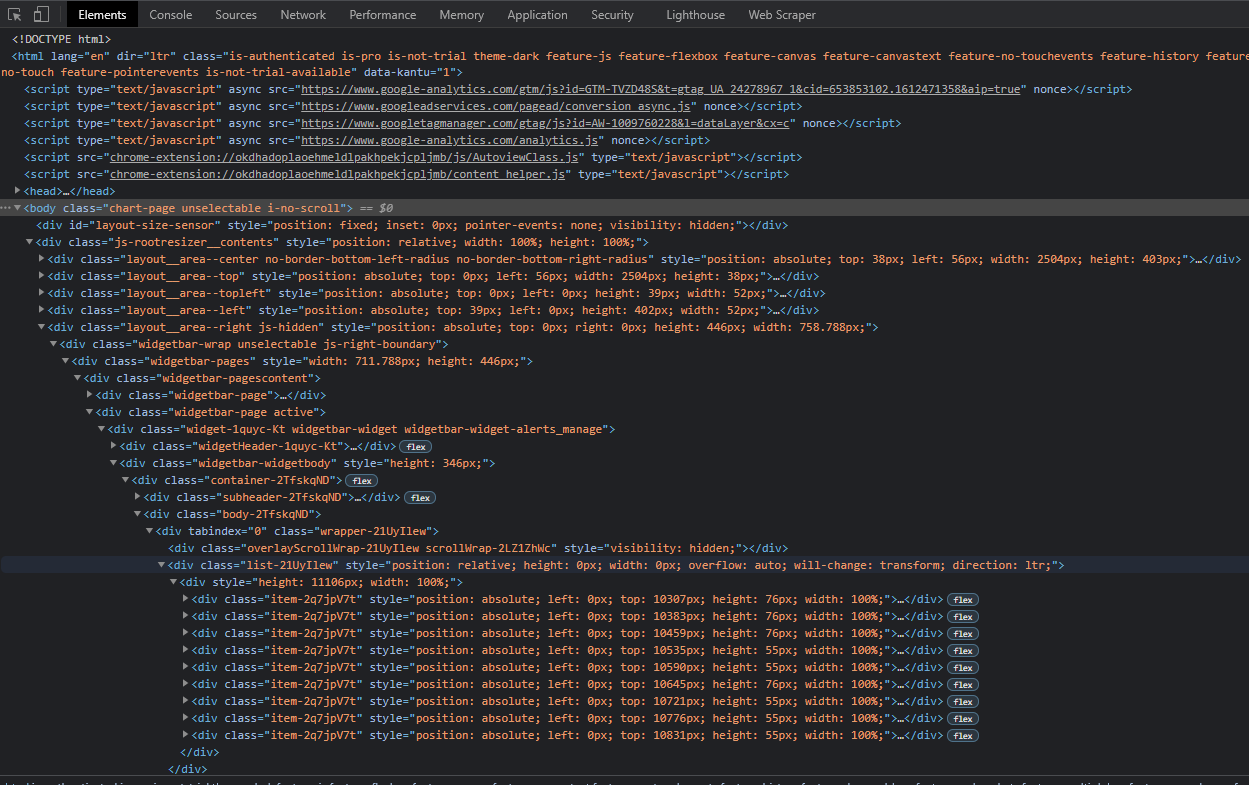
Task: Expand the layout__area--topleft div node
Action: (42, 293)
